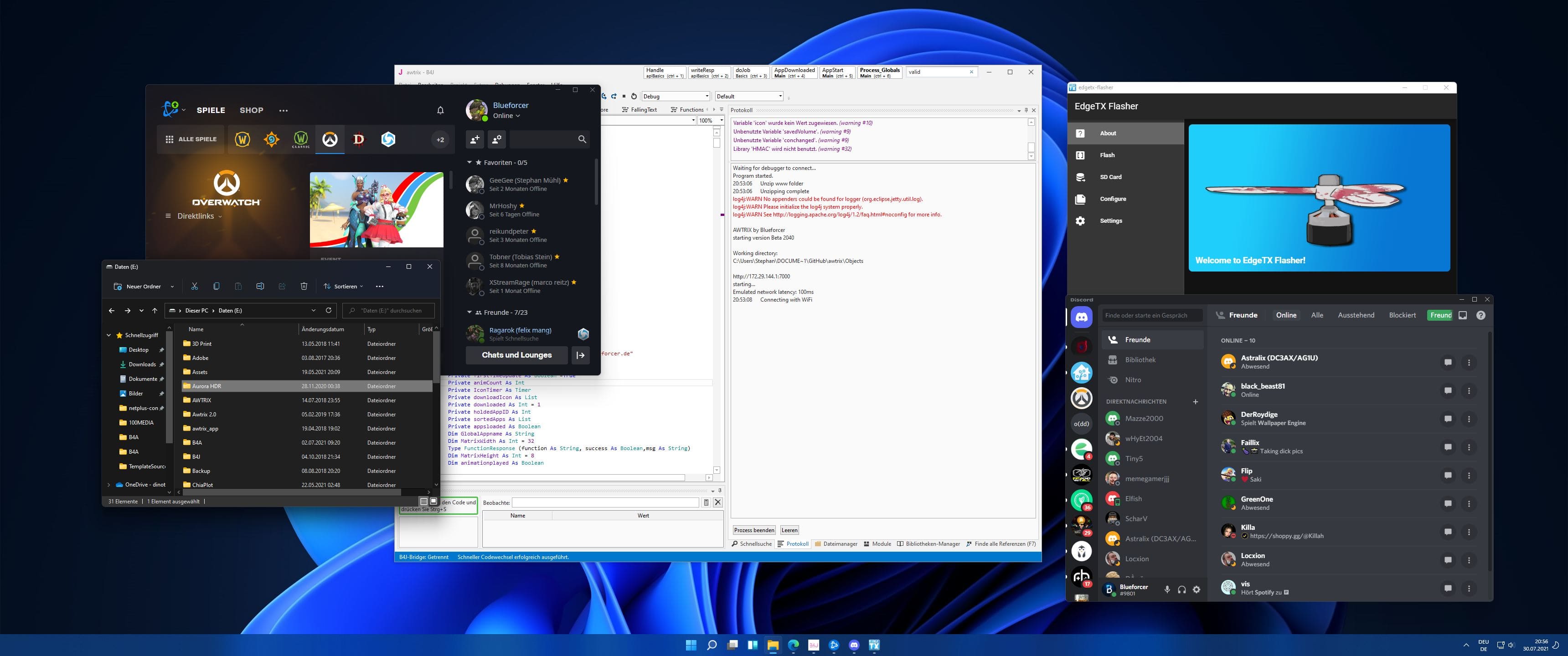Click the Battle.net notification bell
This screenshot has height=656, width=1568.
tap(440, 110)
